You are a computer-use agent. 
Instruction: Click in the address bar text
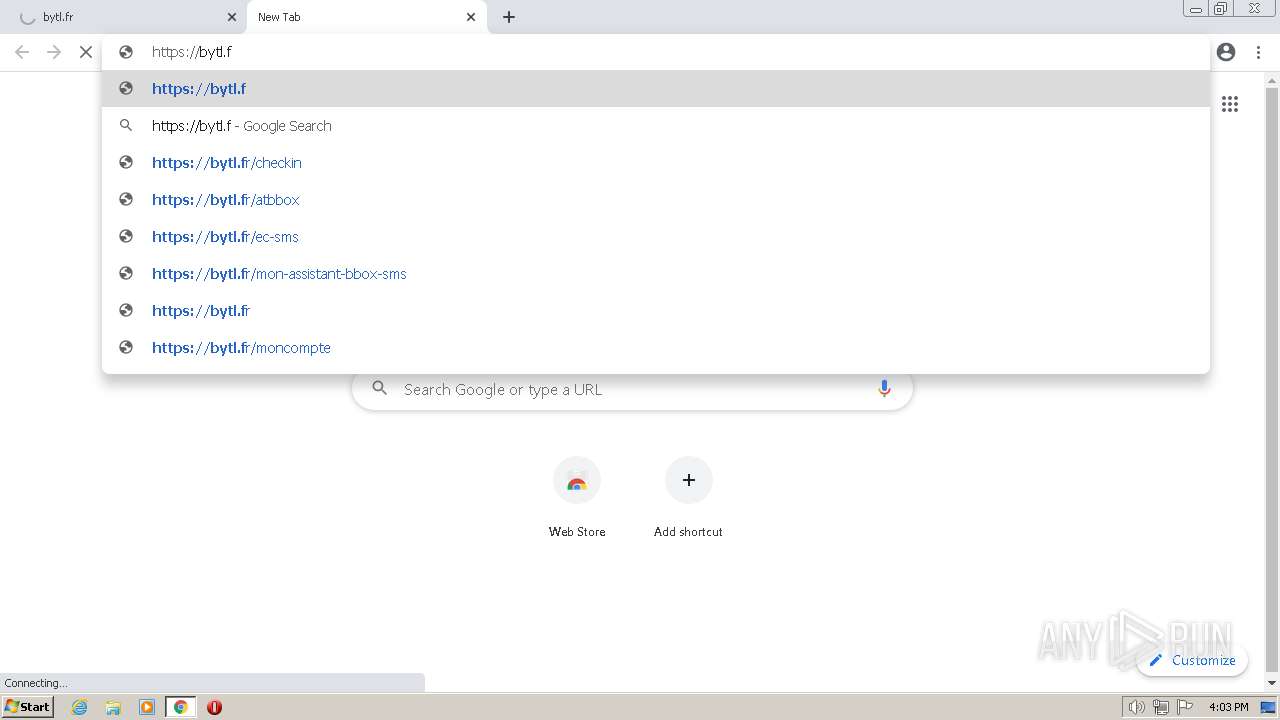(192, 52)
